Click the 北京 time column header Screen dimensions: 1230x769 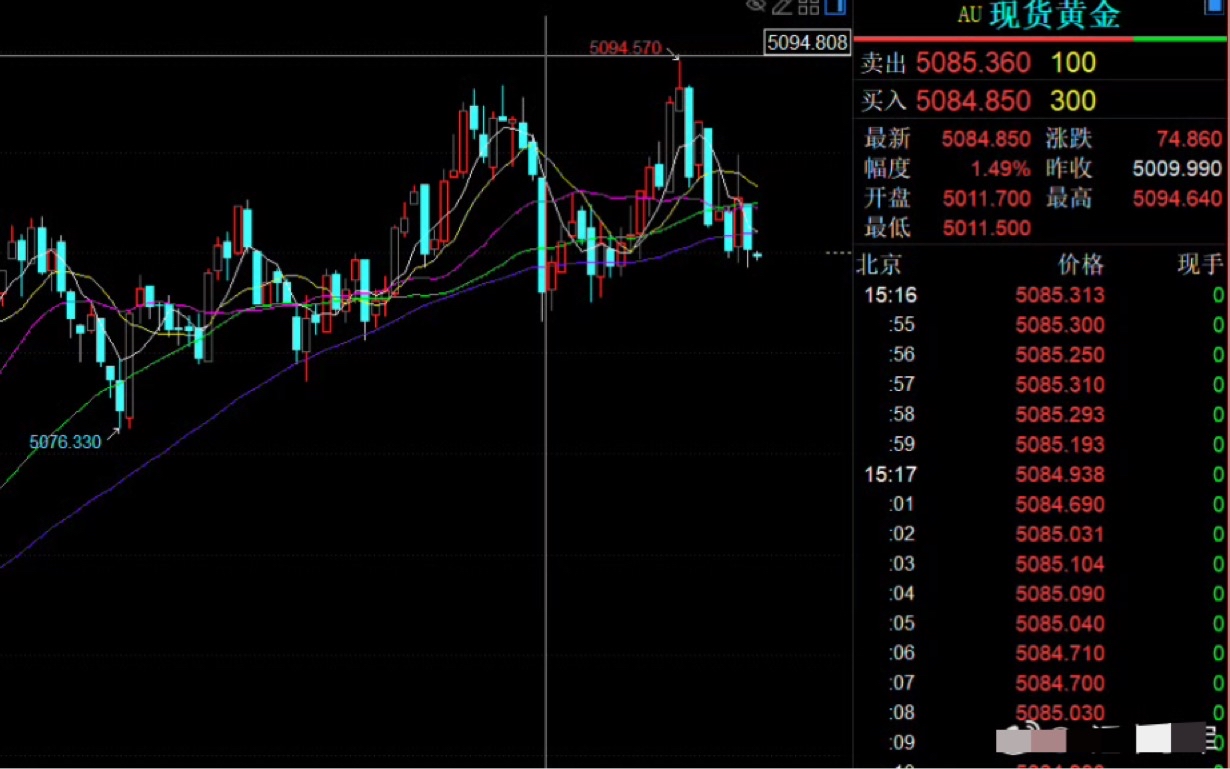coord(880,264)
